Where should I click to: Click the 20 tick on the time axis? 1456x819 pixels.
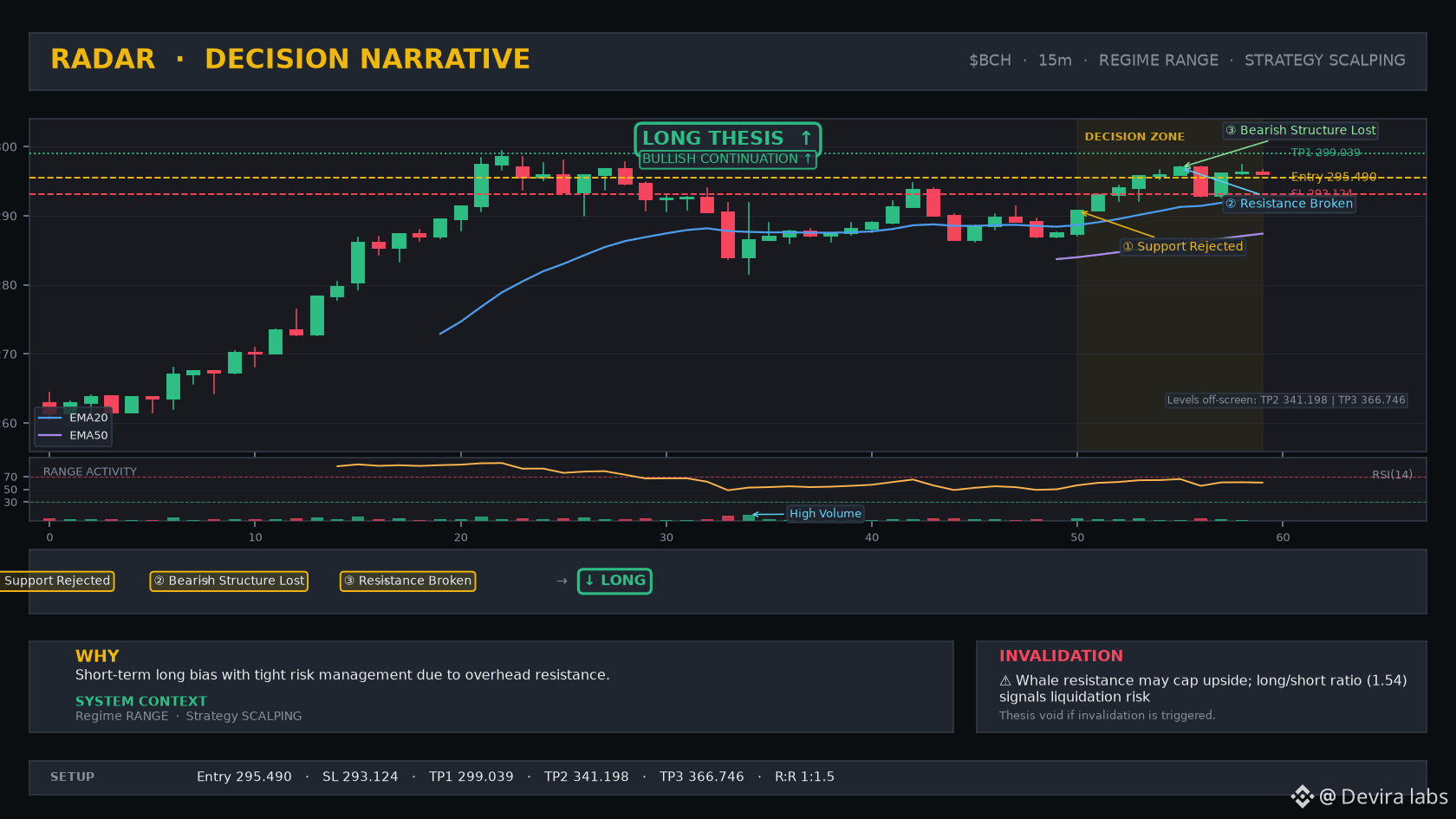(x=460, y=537)
